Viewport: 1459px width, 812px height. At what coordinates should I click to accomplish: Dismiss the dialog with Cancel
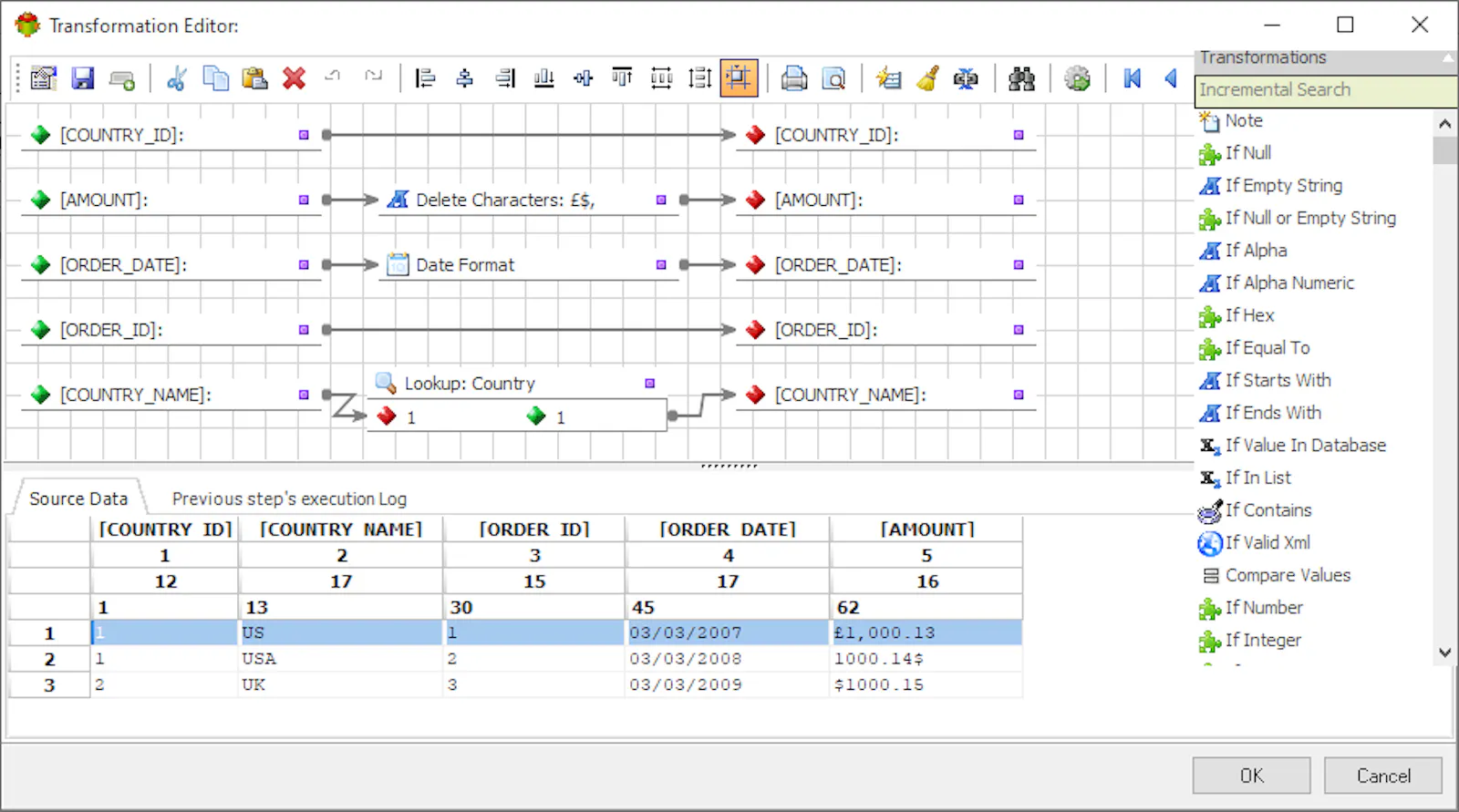click(1383, 776)
